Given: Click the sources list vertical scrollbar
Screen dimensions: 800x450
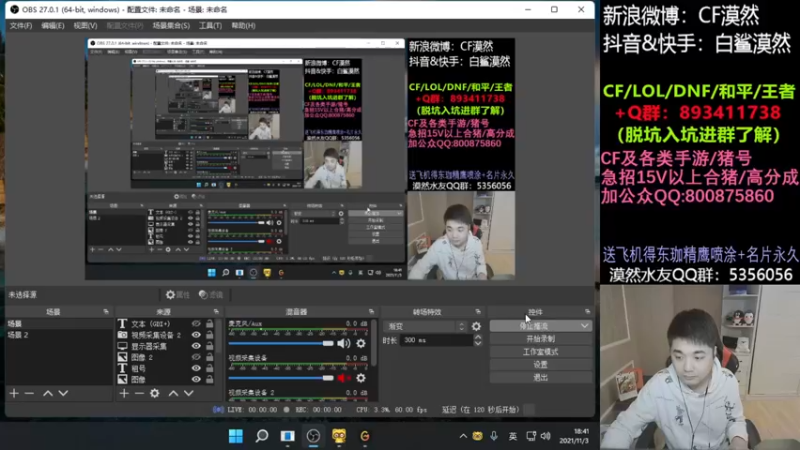Looking at the screenshot, I should pos(219,337).
